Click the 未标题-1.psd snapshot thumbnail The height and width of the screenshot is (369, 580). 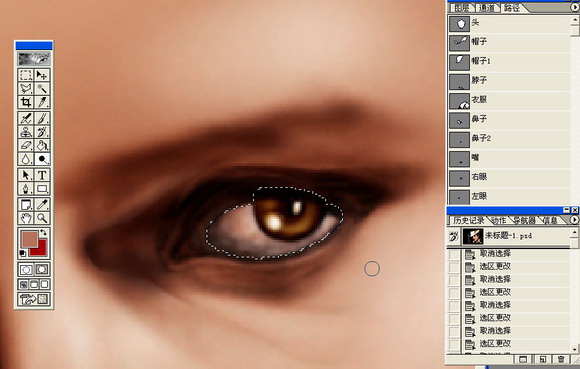click(473, 236)
